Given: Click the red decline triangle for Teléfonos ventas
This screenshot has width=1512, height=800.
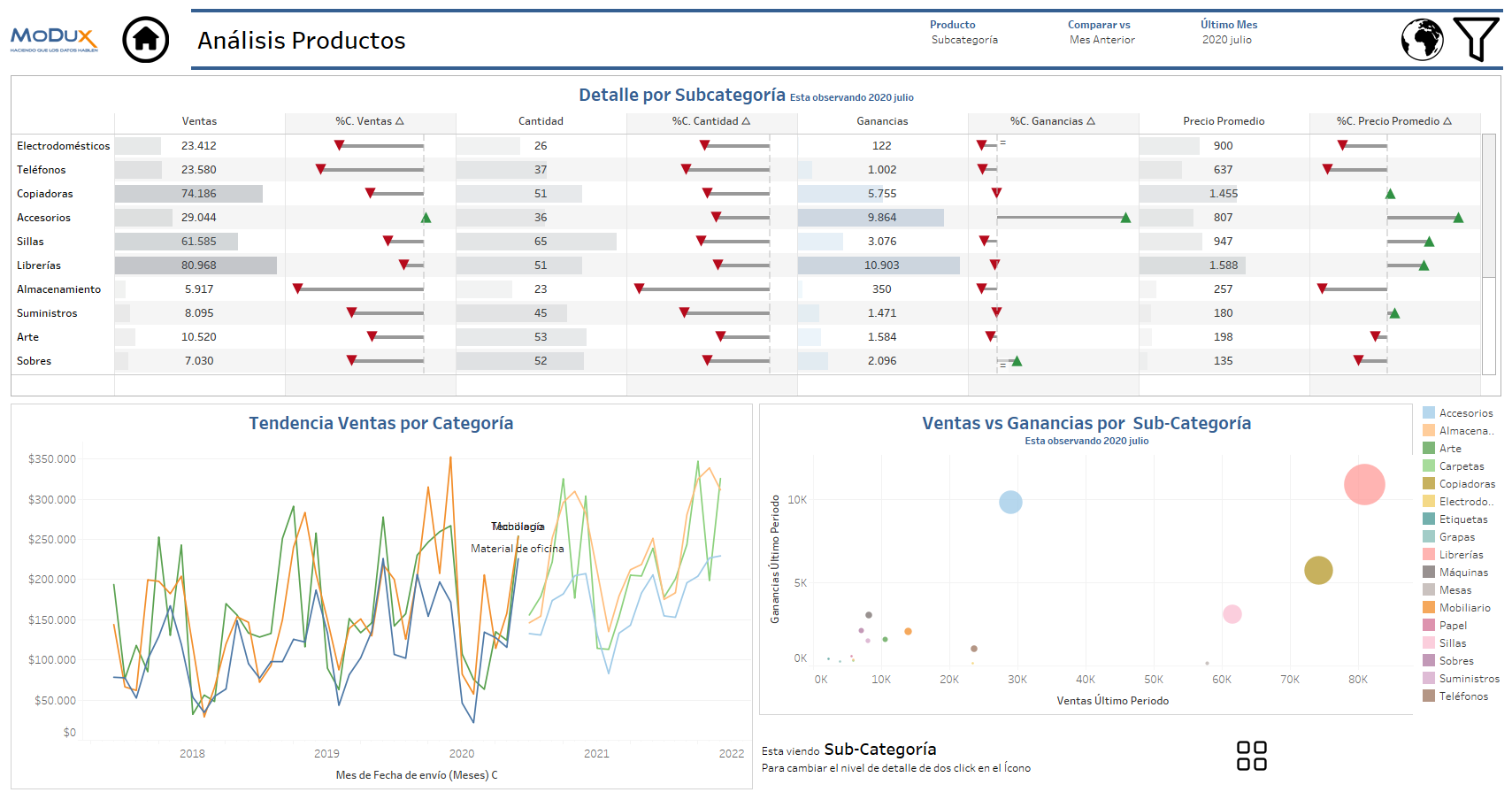Looking at the screenshot, I should coord(319,169).
